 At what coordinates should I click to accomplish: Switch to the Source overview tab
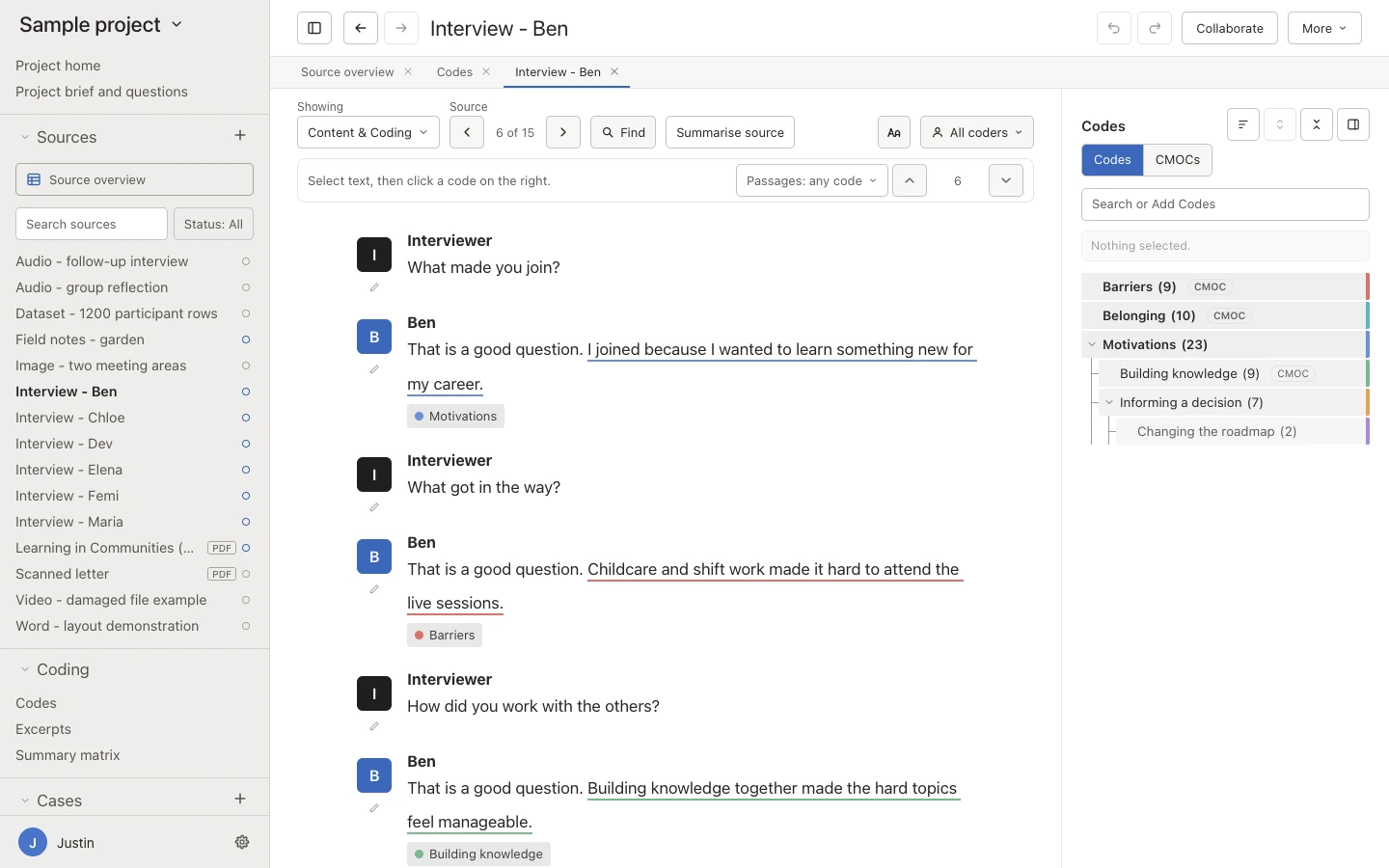click(x=347, y=71)
